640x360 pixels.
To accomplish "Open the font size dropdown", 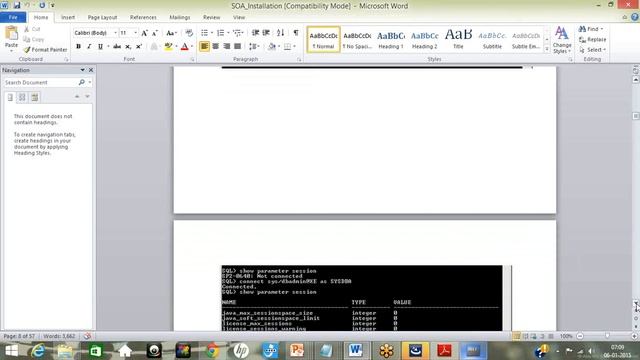I will pyautogui.click(x=136, y=33).
